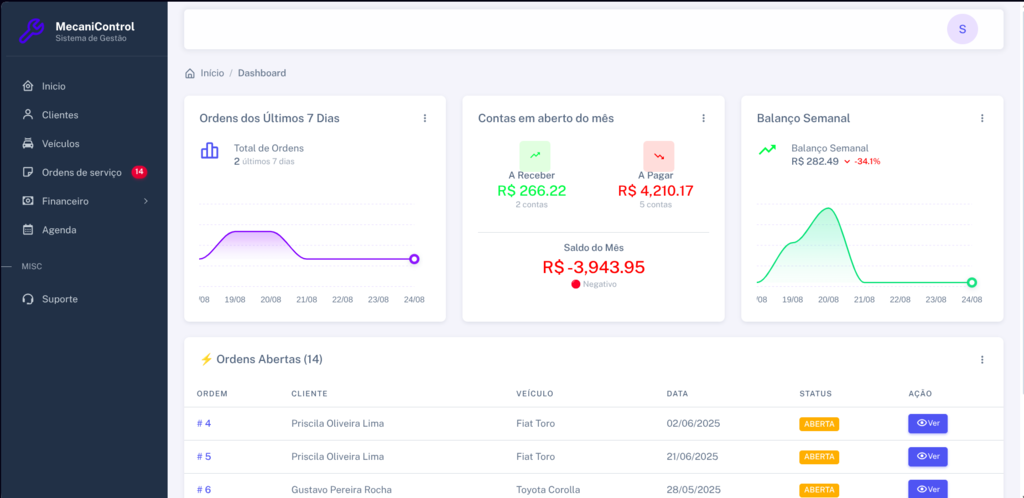This screenshot has height=498, width=1024.
Task: Select Veículos from the sidebar
Action: click(x=60, y=144)
